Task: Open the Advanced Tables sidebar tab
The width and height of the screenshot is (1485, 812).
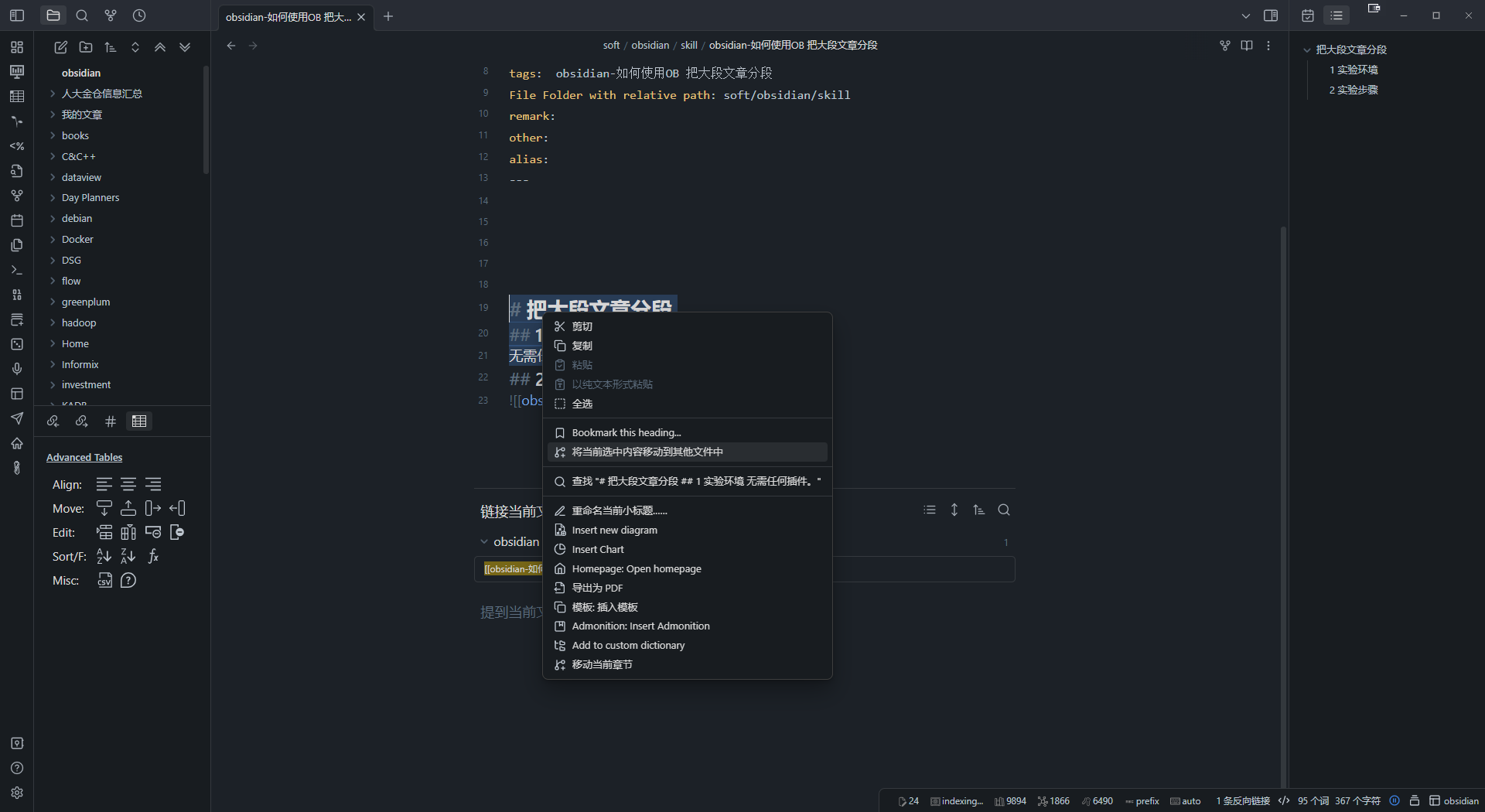Action: (x=139, y=421)
